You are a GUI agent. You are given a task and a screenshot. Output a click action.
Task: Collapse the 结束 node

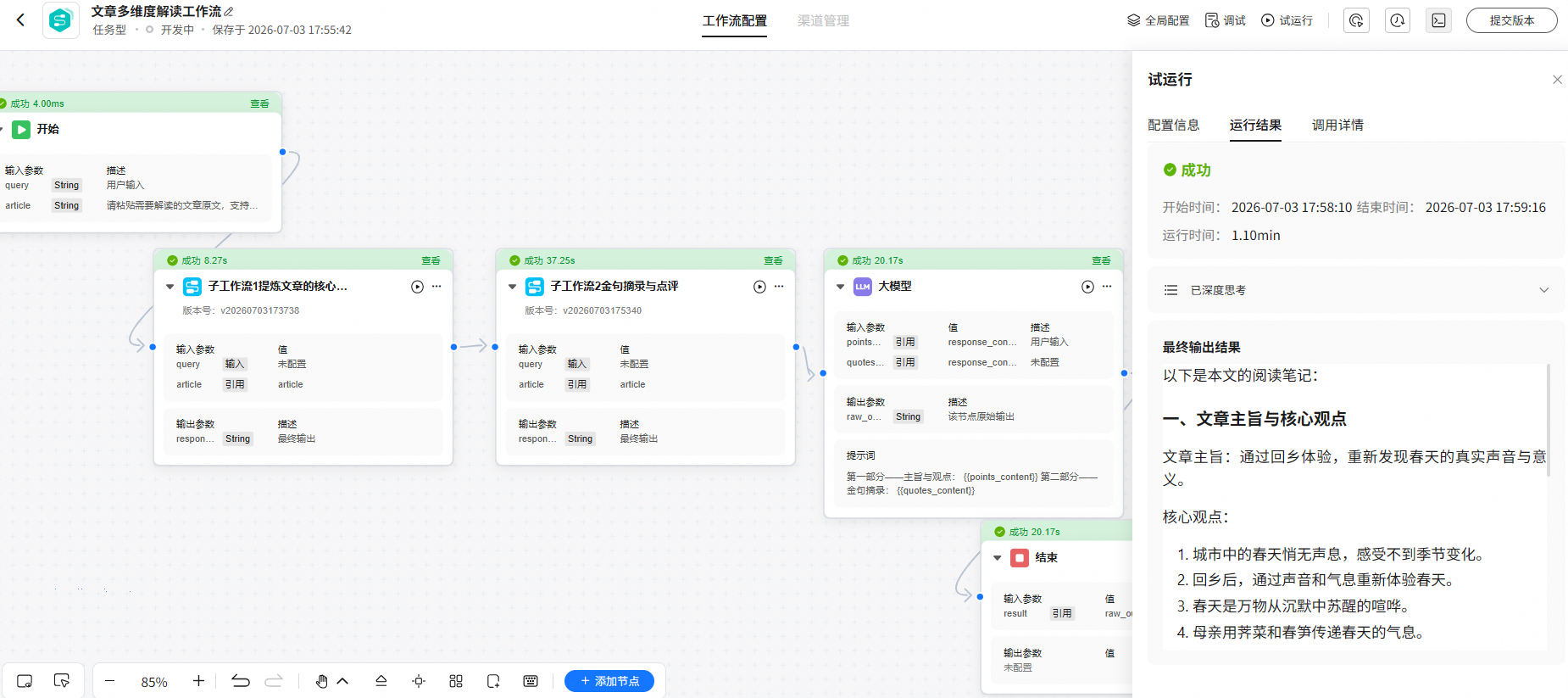pos(998,558)
